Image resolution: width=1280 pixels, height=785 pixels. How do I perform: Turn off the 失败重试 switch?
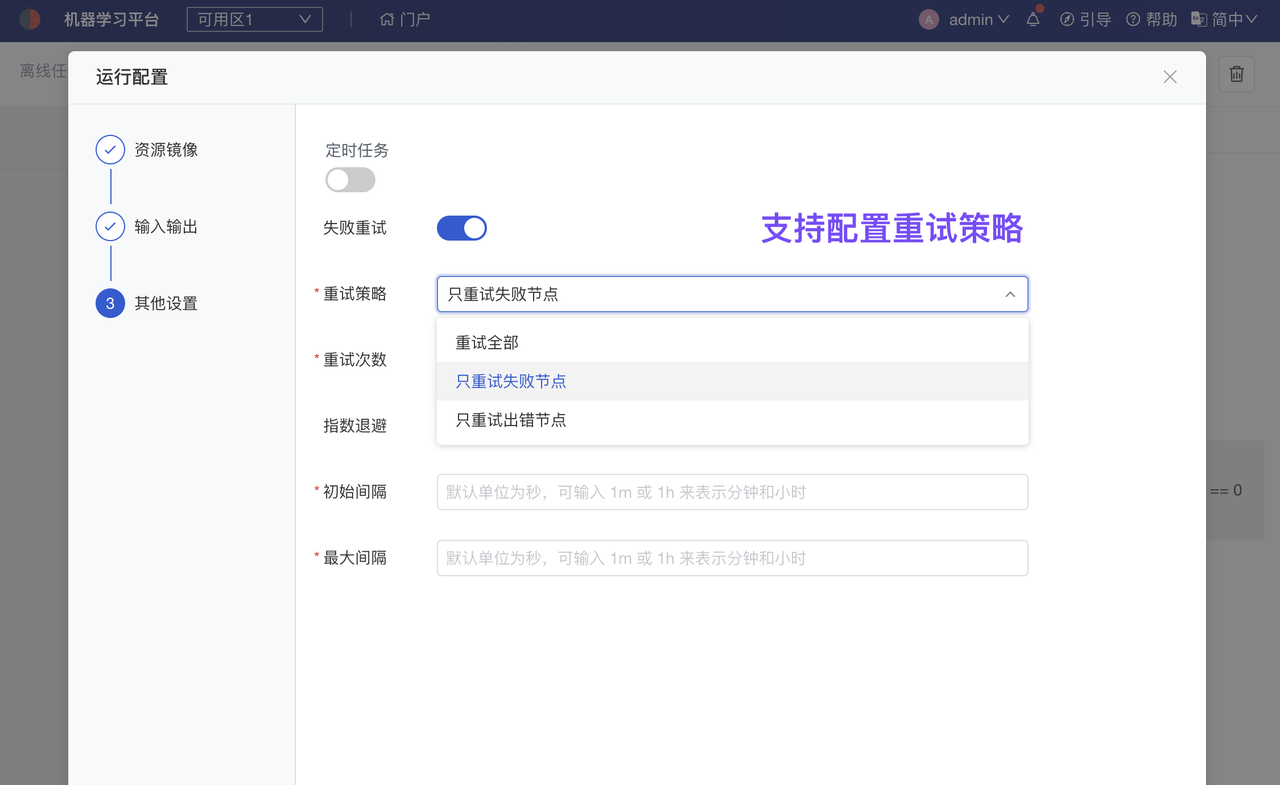(462, 228)
